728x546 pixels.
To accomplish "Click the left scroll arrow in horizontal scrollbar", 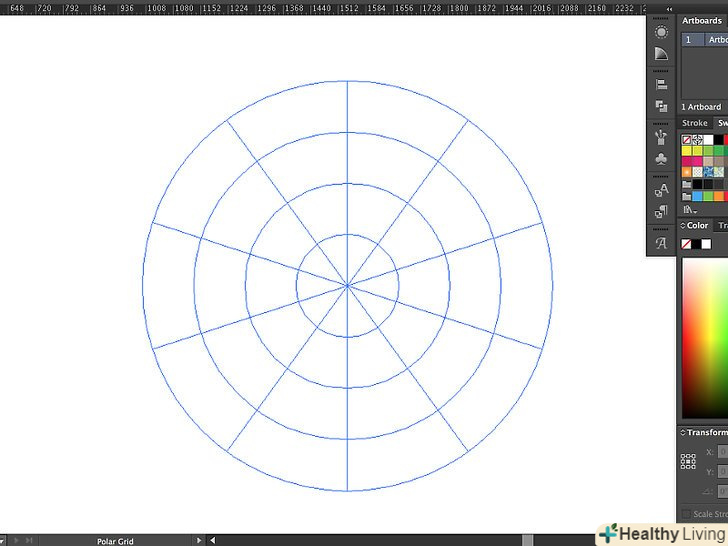I will tap(213, 540).
